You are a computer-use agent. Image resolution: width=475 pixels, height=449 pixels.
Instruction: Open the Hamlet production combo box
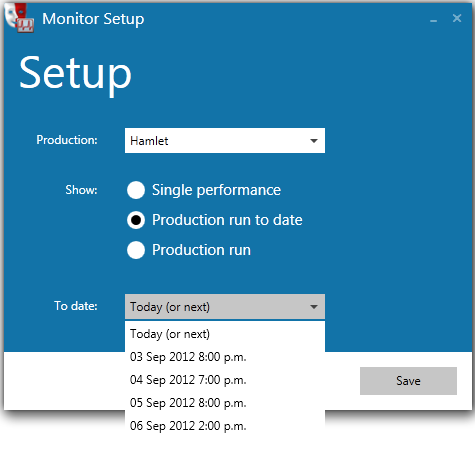click(225, 141)
